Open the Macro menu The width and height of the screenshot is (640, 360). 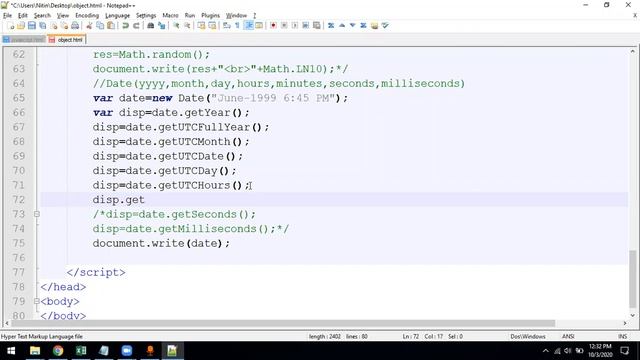point(170,16)
